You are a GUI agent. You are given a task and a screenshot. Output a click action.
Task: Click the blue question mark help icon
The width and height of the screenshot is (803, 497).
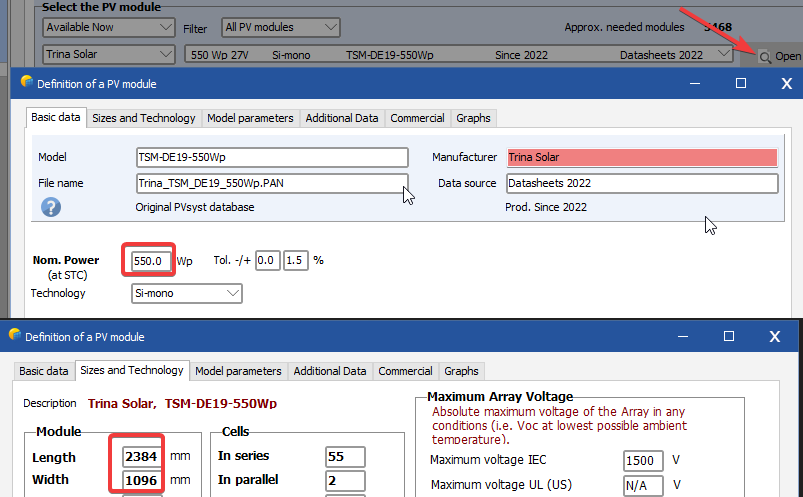pos(51,208)
